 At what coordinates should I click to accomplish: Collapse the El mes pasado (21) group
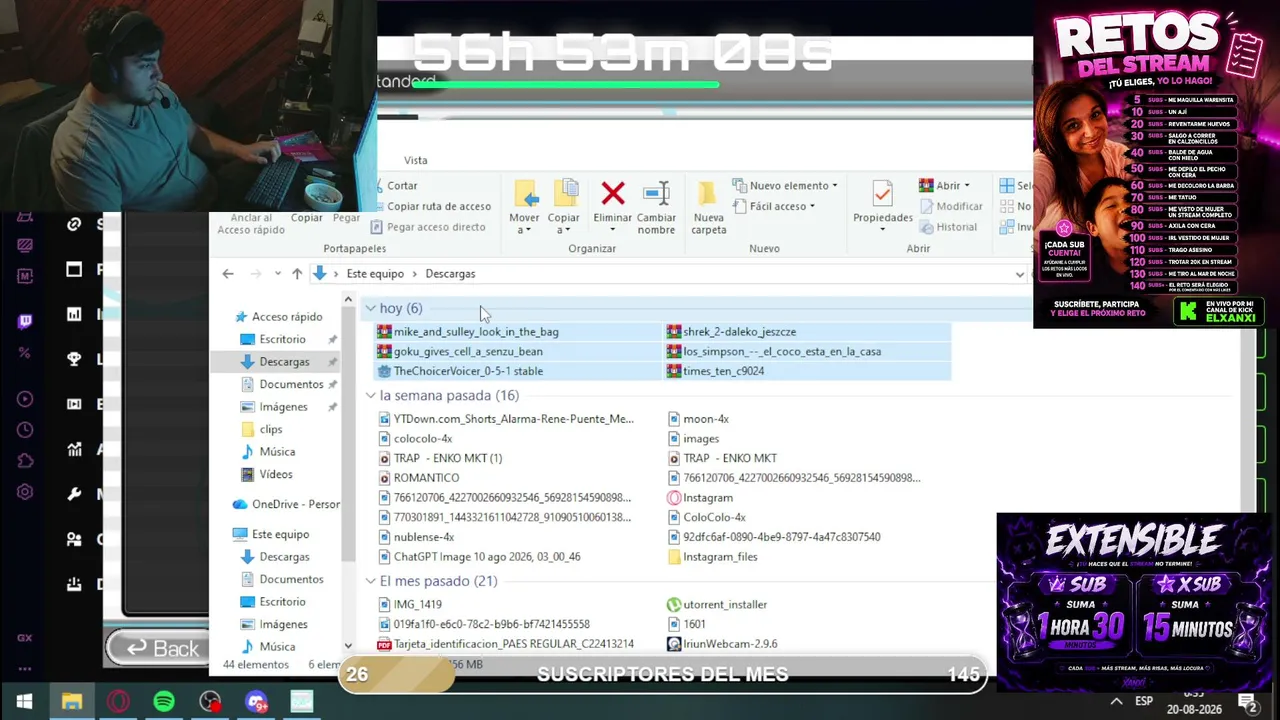[371, 582]
